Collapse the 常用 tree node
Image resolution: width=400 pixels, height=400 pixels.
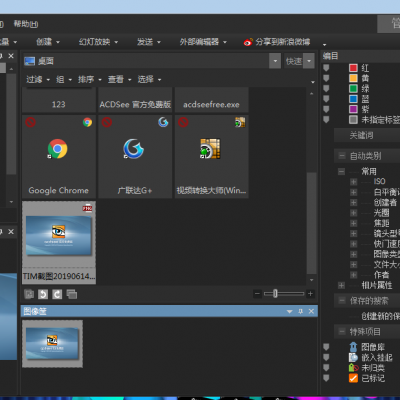click(x=341, y=172)
